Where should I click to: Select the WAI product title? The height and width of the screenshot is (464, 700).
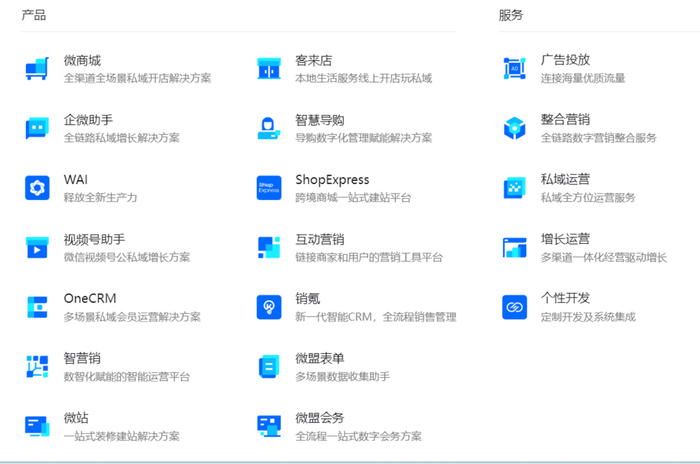coord(75,180)
